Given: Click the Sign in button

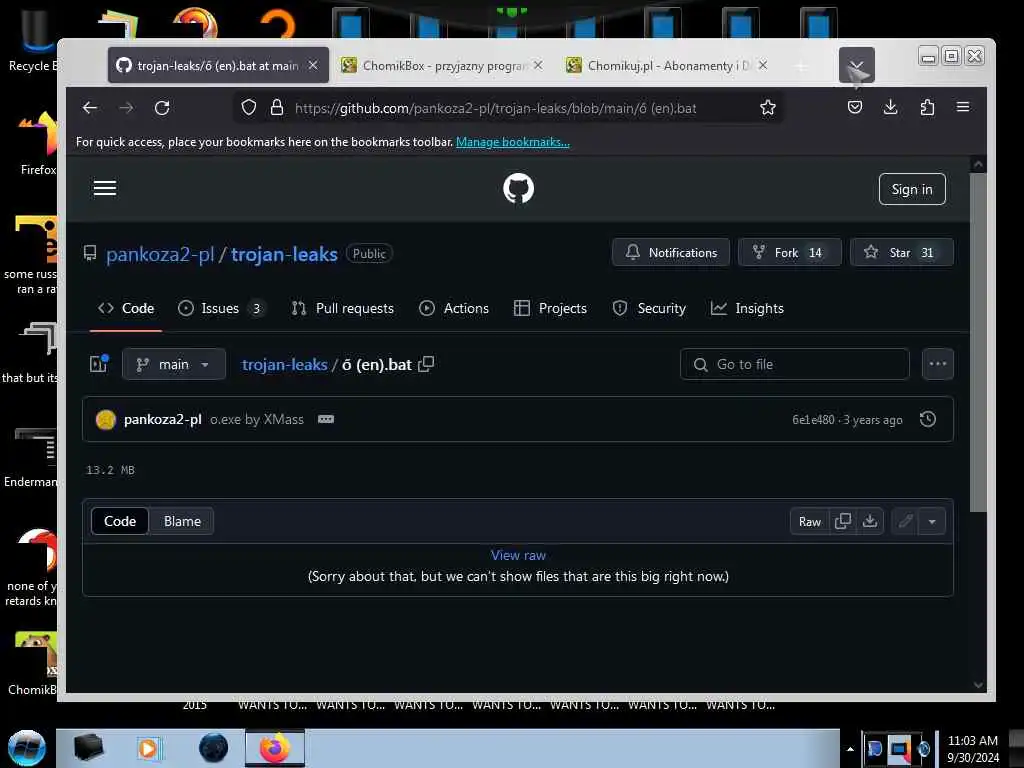Looking at the screenshot, I should (912, 189).
